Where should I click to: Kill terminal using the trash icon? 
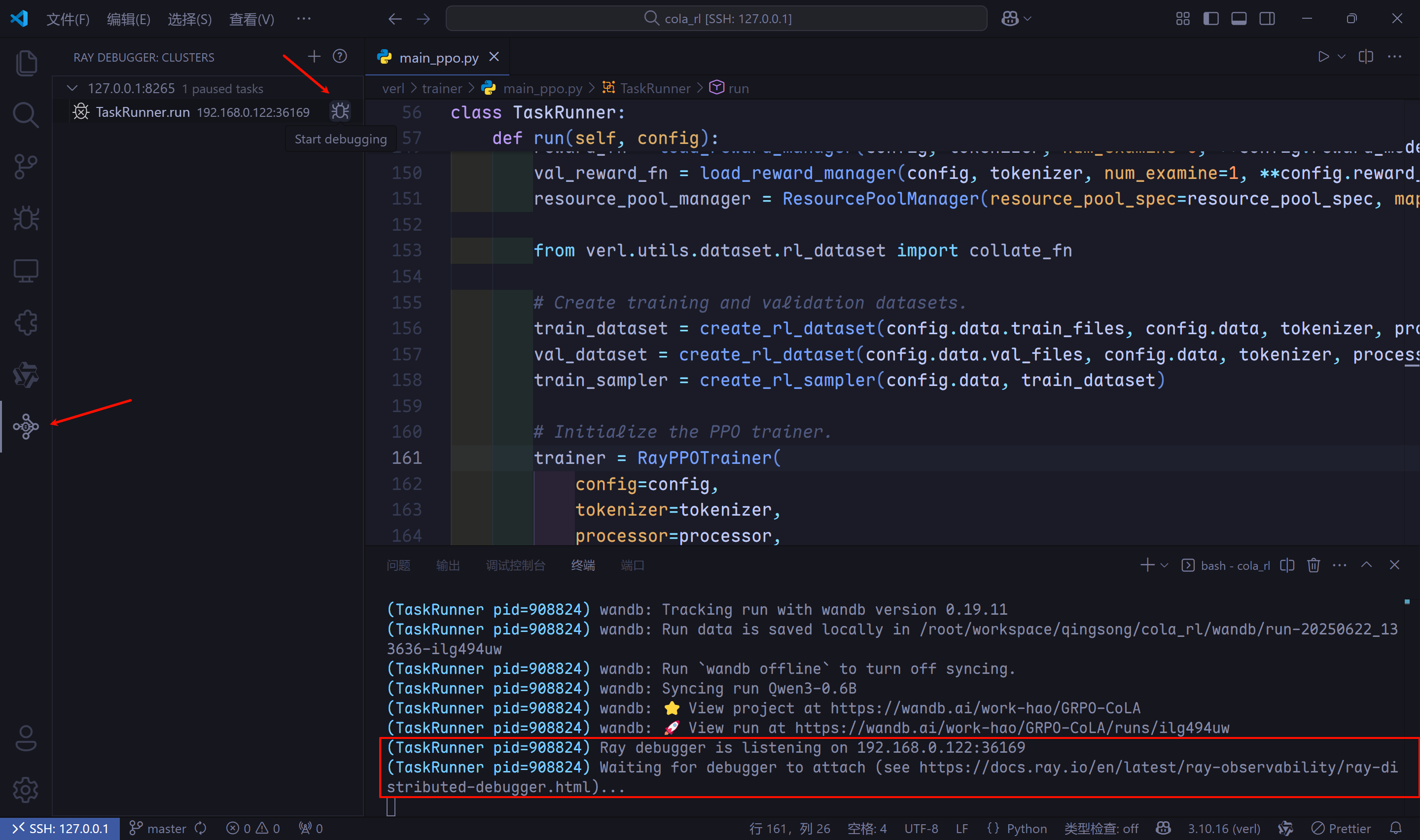(1313, 565)
